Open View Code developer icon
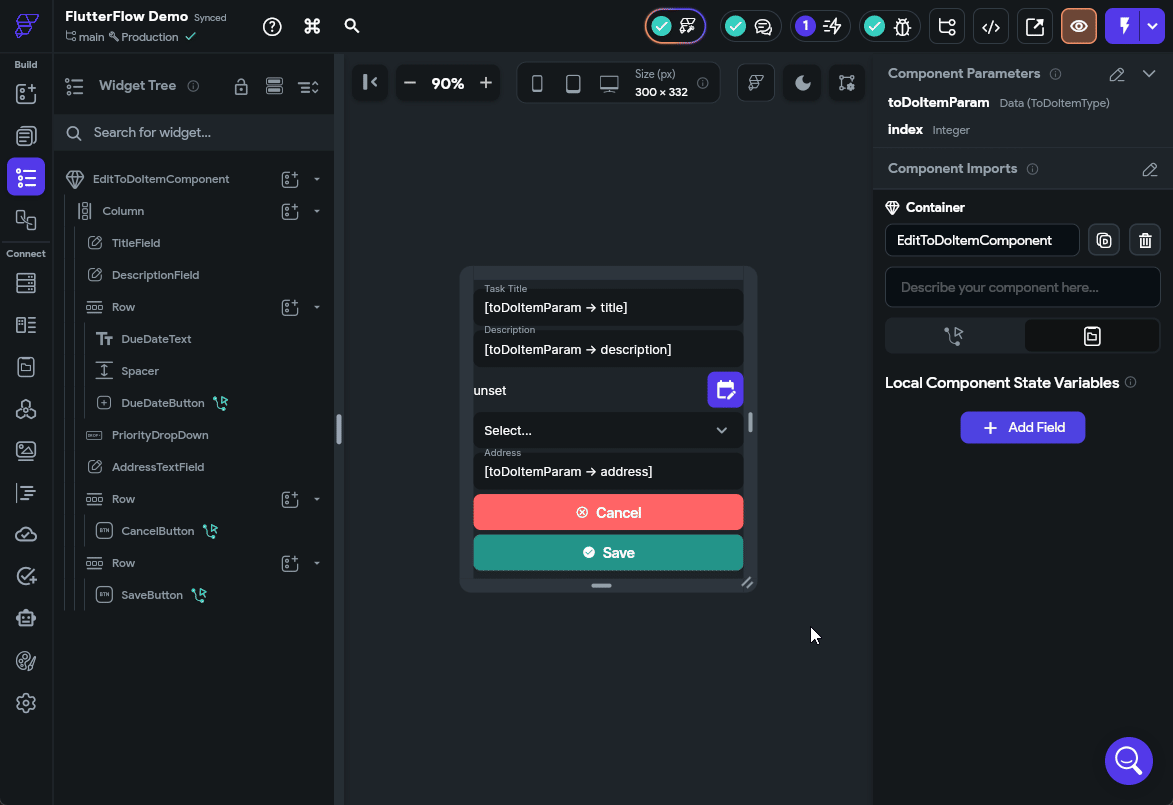 click(x=991, y=27)
